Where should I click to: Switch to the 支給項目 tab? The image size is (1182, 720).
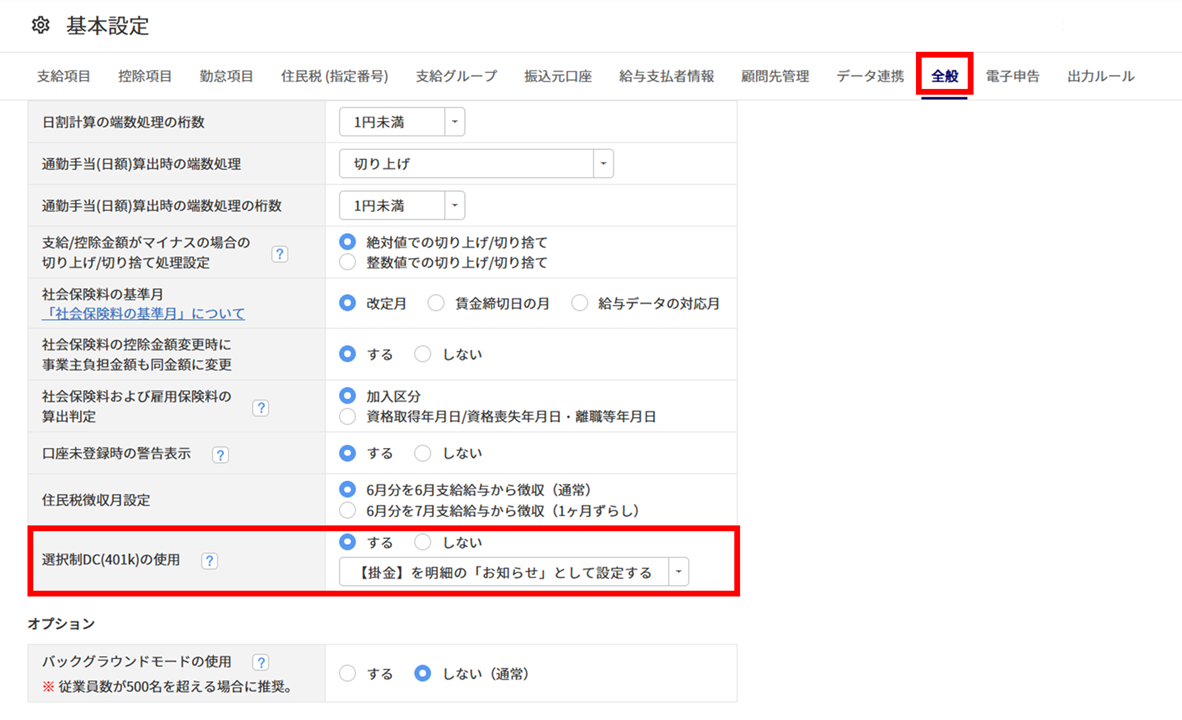64,76
